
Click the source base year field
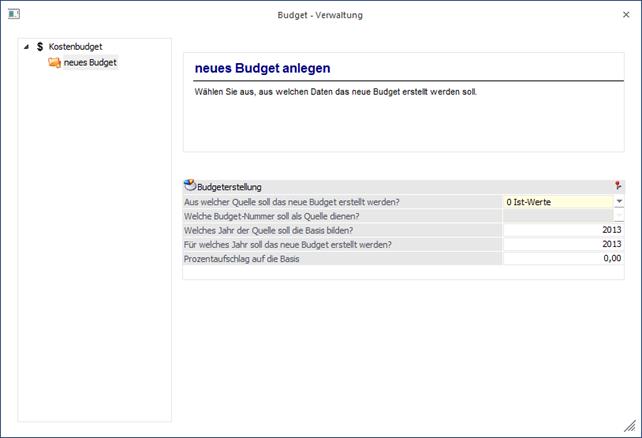(x=563, y=229)
